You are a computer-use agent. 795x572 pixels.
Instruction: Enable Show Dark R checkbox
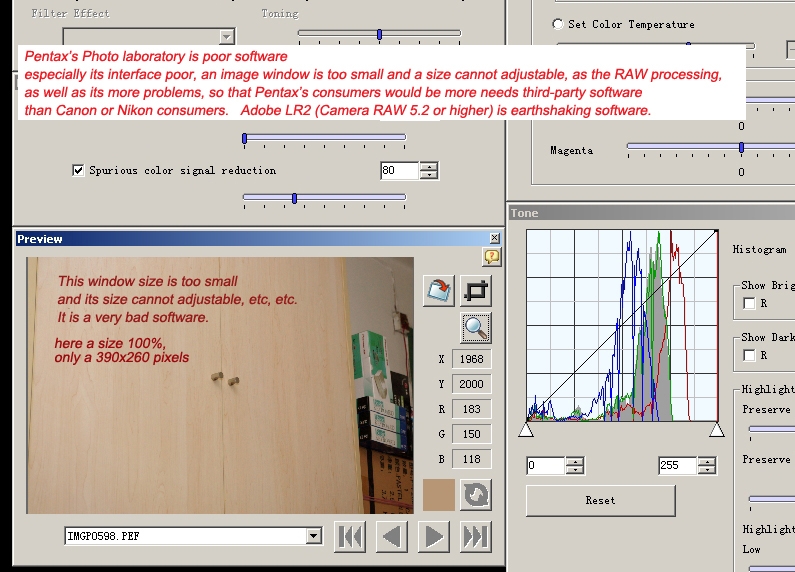pyautogui.click(x=749, y=355)
